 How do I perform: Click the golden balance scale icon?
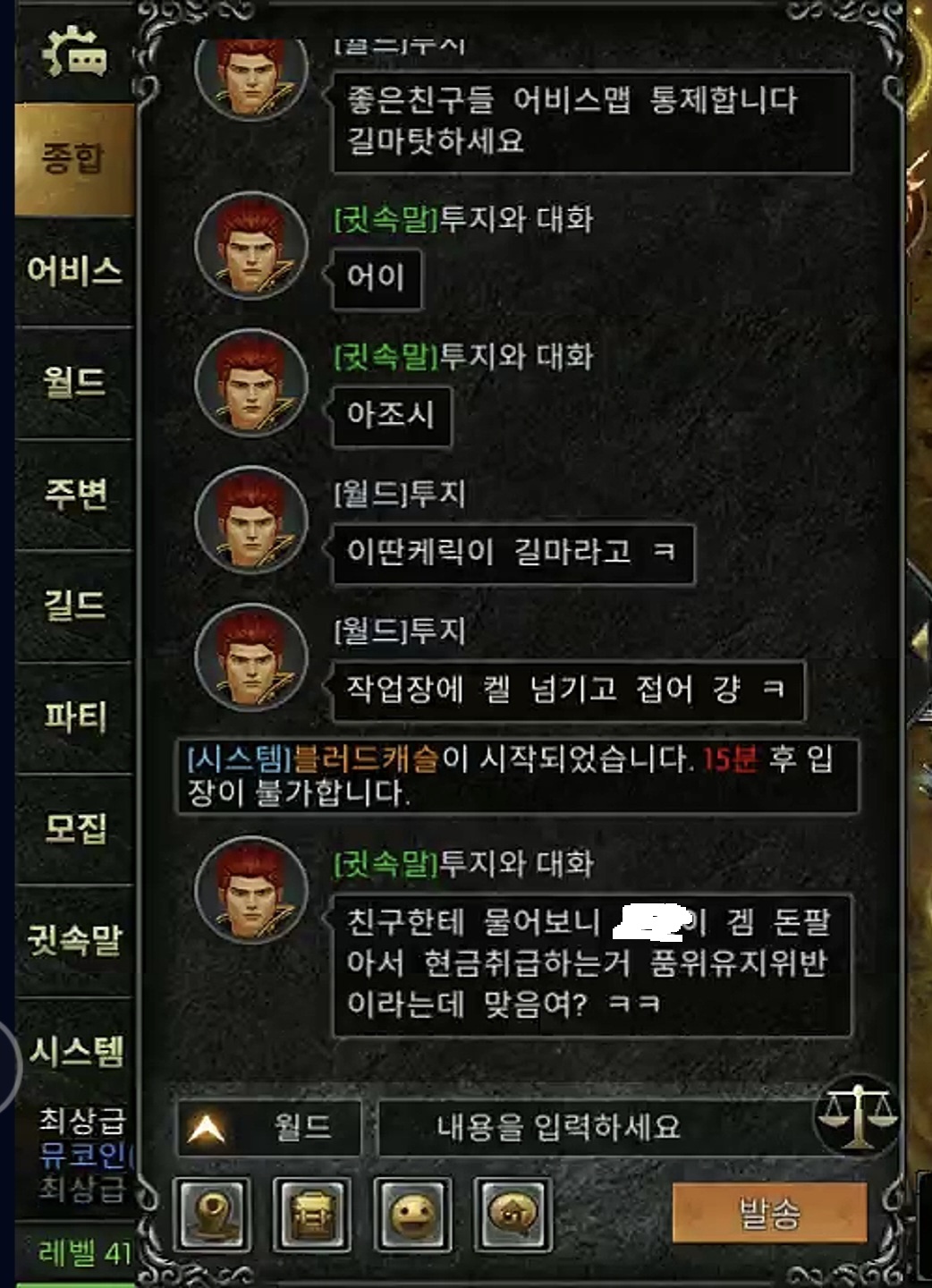point(856,1115)
